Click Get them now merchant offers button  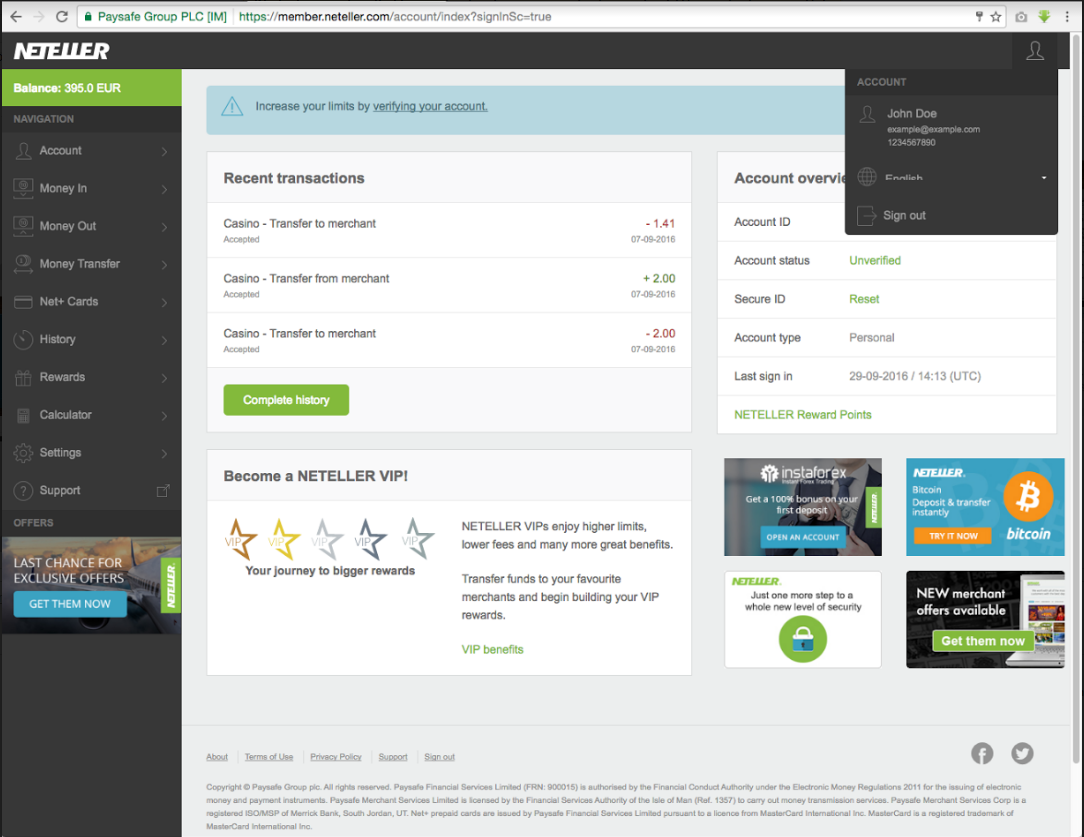(x=982, y=641)
